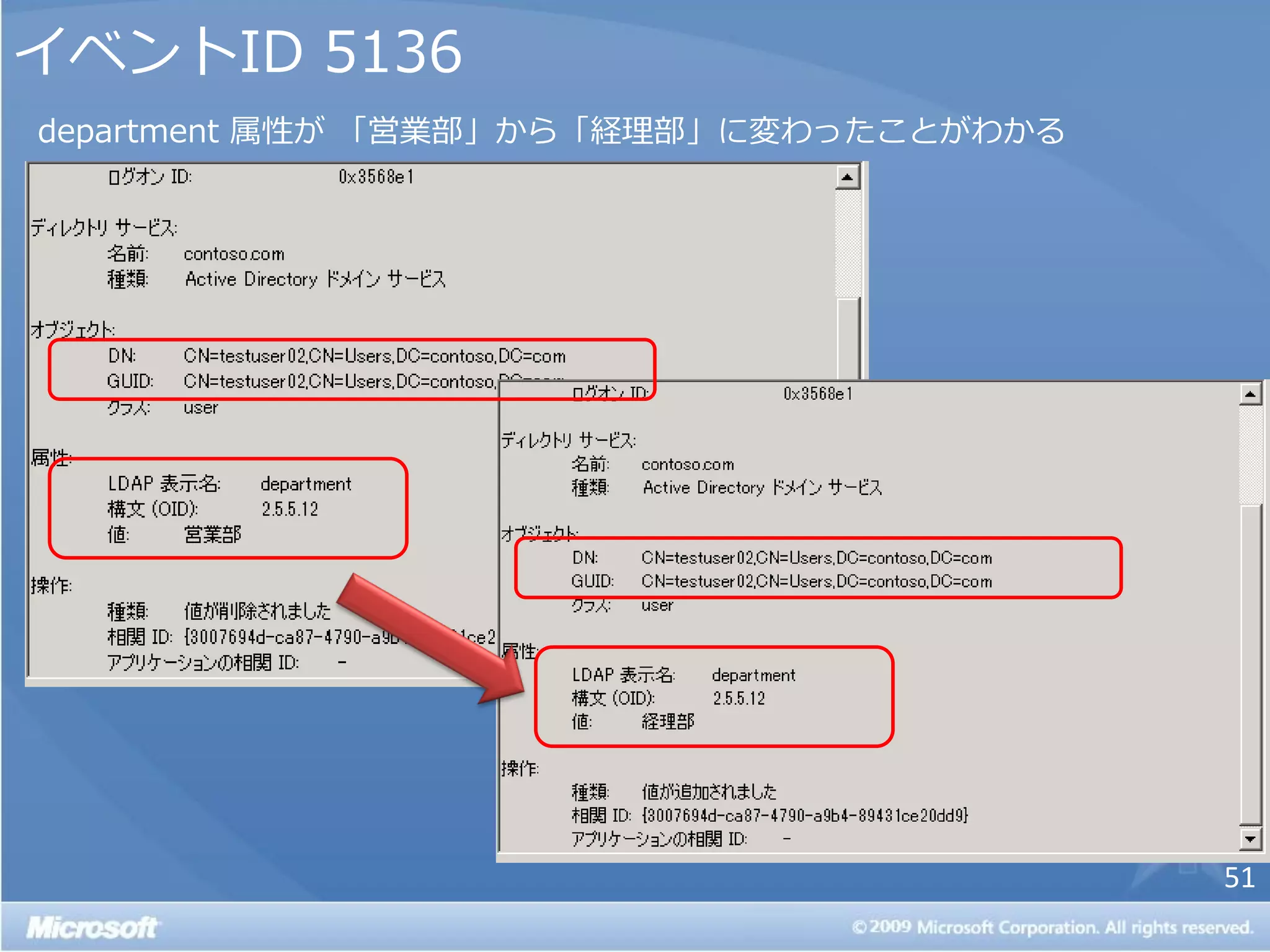This screenshot has width=1270, height=952.
Task: Click value 営業部 in left window
Action: coord(213,534)
